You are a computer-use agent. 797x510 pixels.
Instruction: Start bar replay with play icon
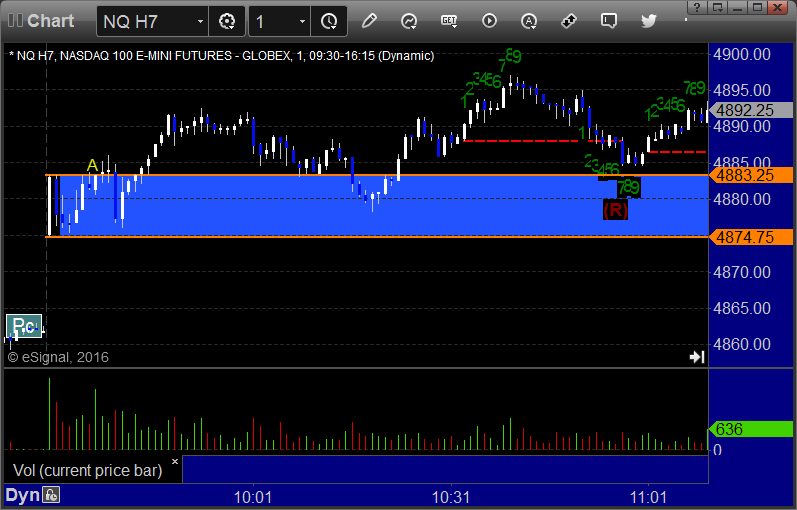tap(489, 21)
